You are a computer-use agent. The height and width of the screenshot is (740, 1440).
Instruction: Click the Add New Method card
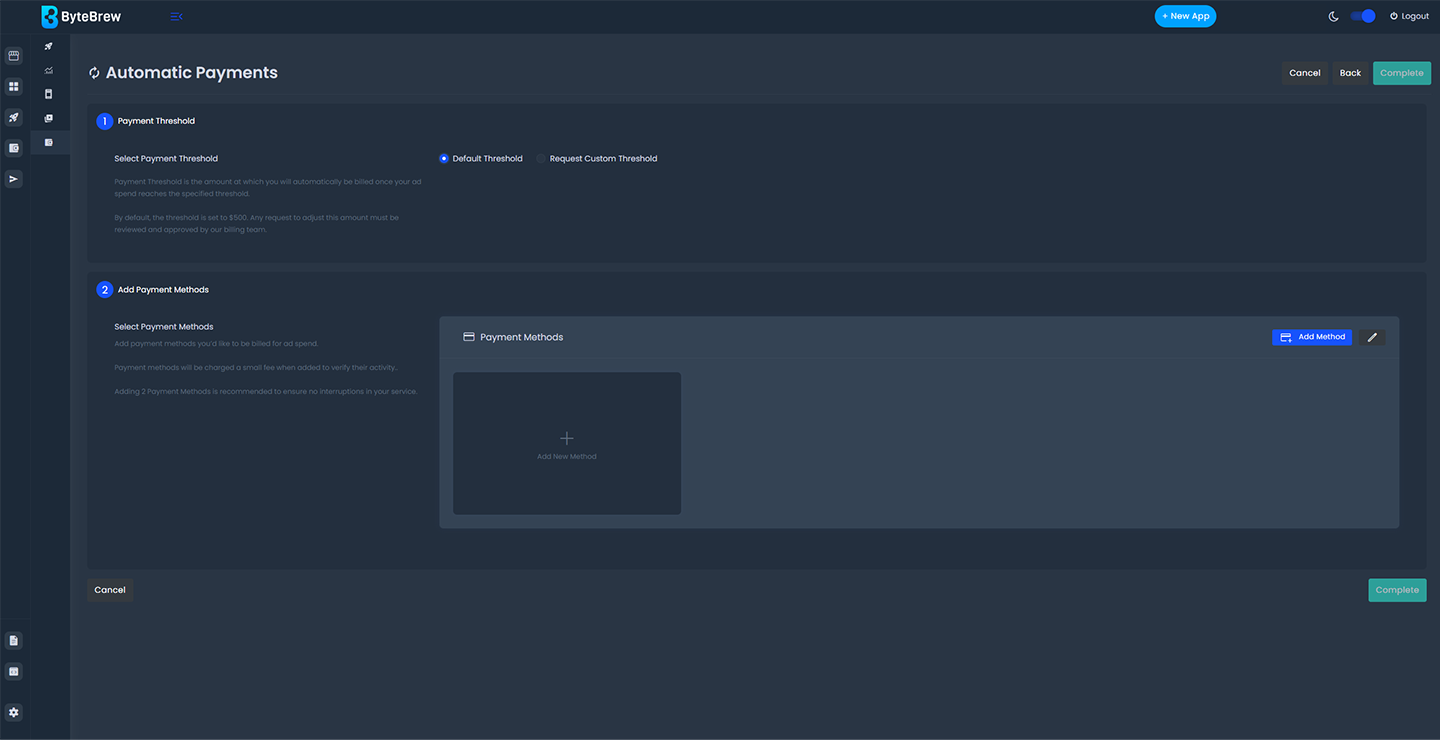567,444
